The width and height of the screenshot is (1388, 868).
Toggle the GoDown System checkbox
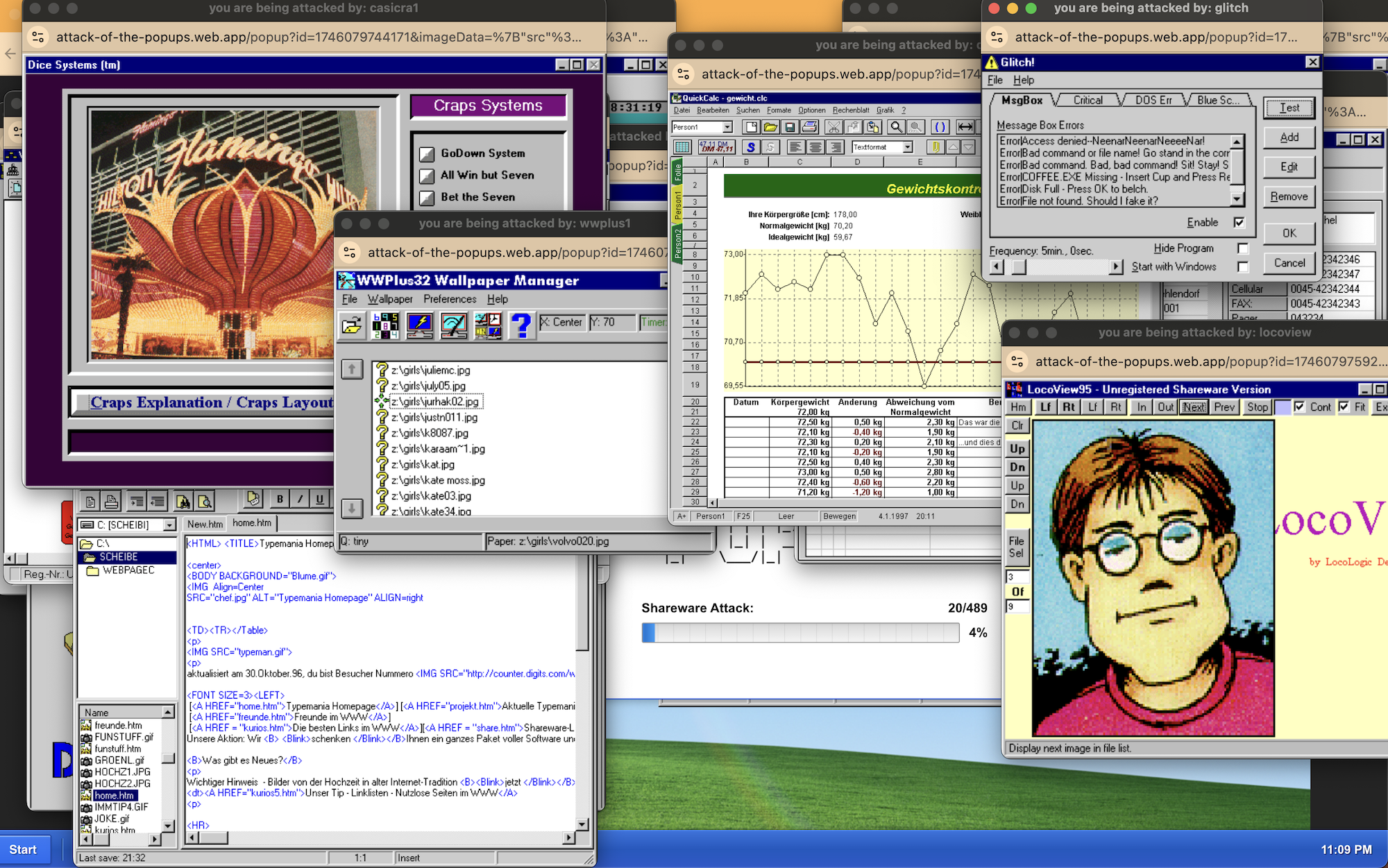coord(427,154)
